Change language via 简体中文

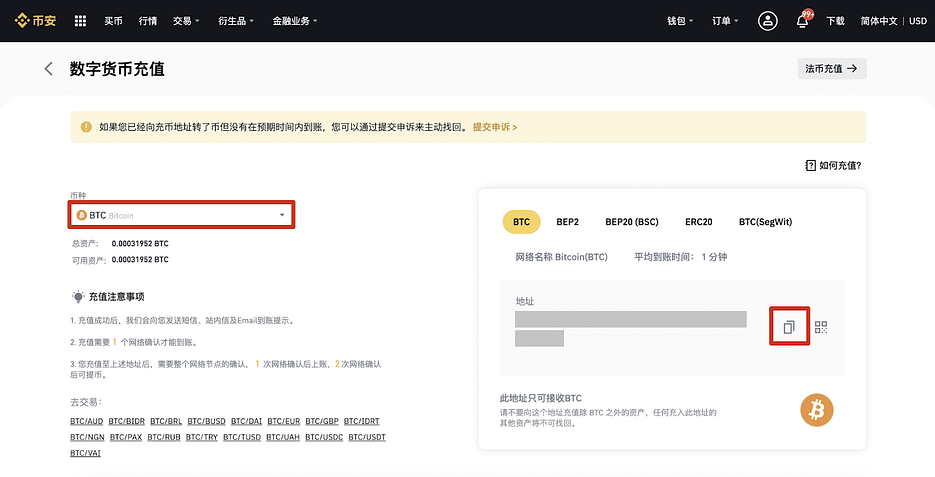click(x=879, y=21)
